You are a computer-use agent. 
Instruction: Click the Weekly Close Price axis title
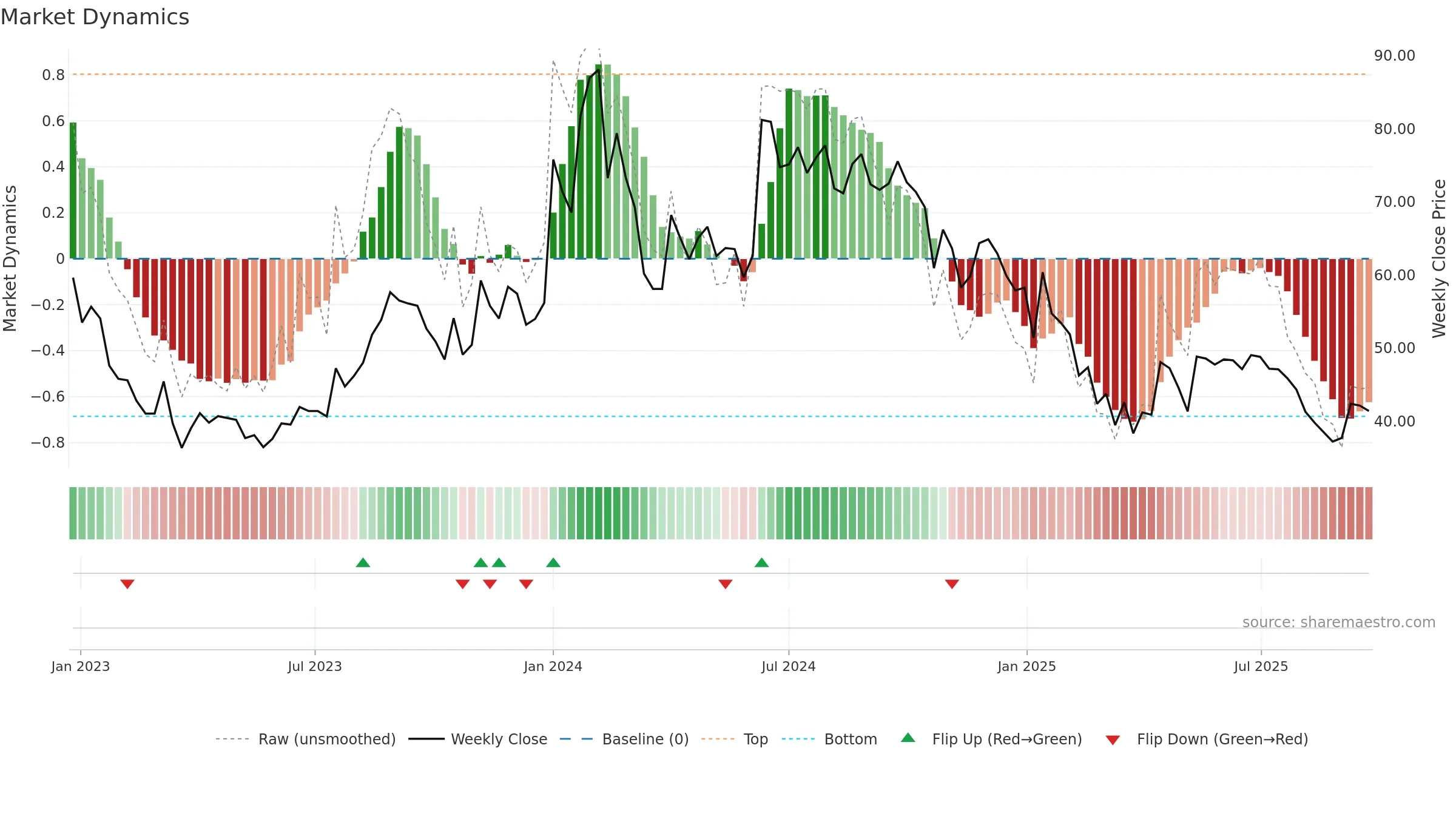click(1439, 258)
